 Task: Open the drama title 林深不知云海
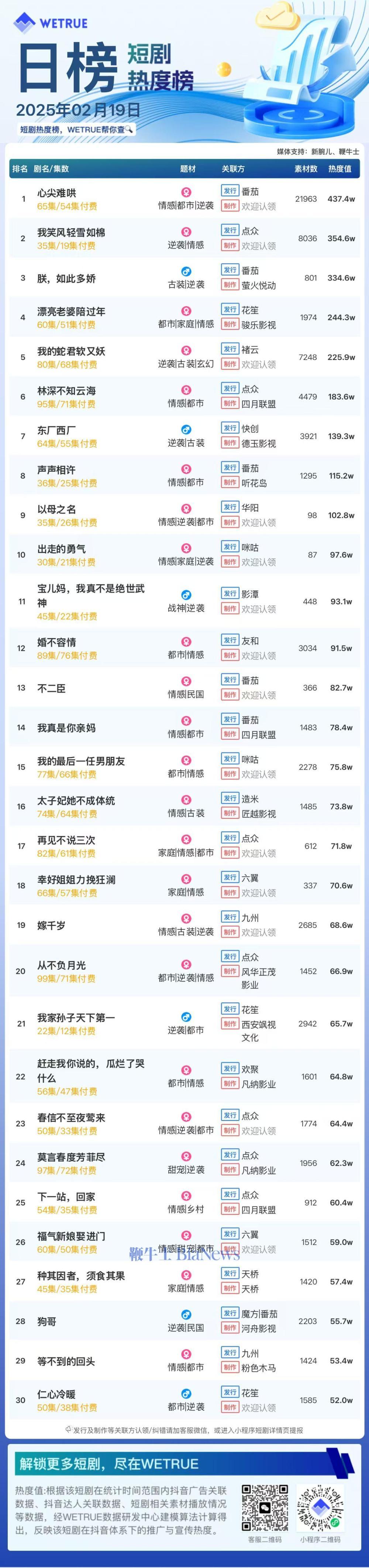coord(66,391)
